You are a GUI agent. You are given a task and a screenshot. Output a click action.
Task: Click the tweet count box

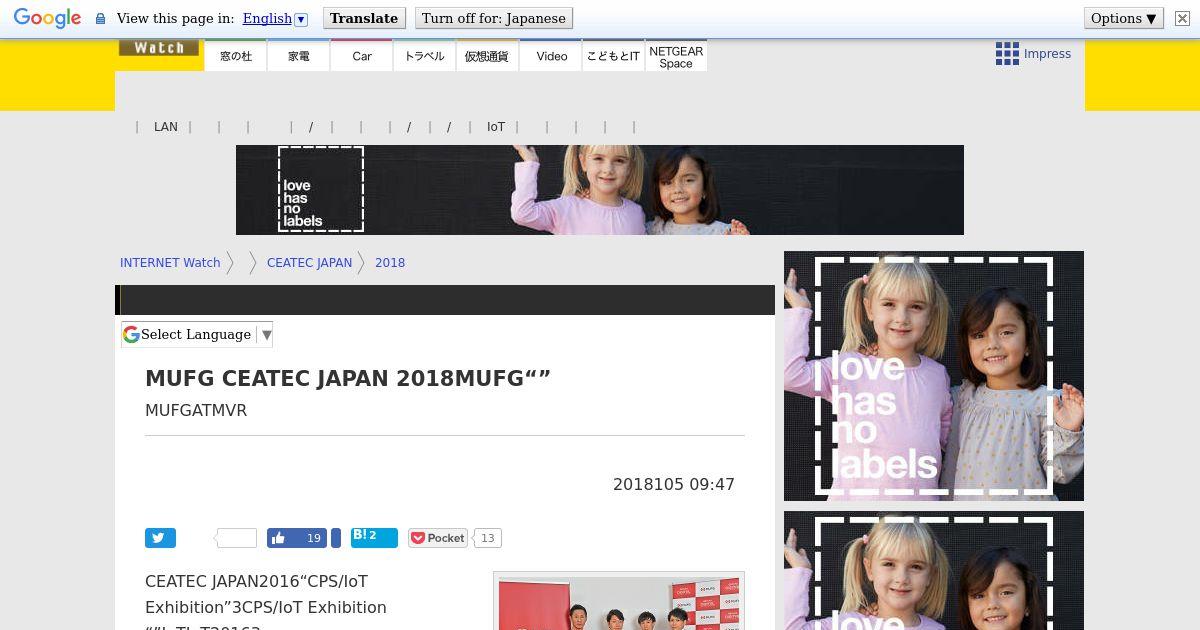point(236,538)
